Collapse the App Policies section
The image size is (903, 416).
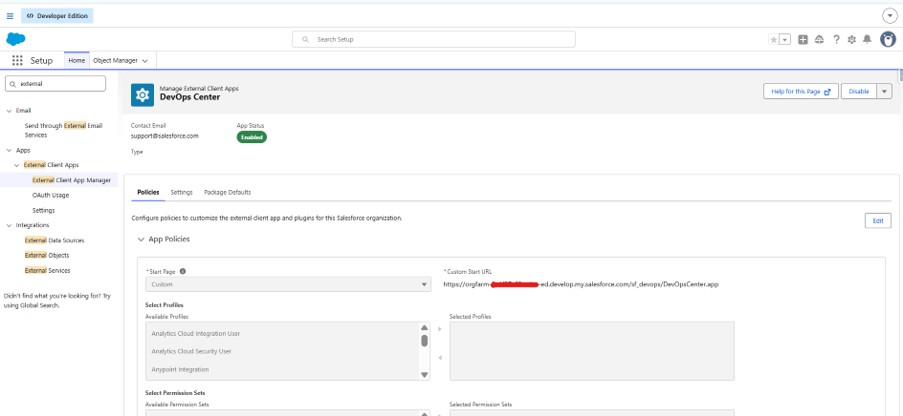(141, 239)
